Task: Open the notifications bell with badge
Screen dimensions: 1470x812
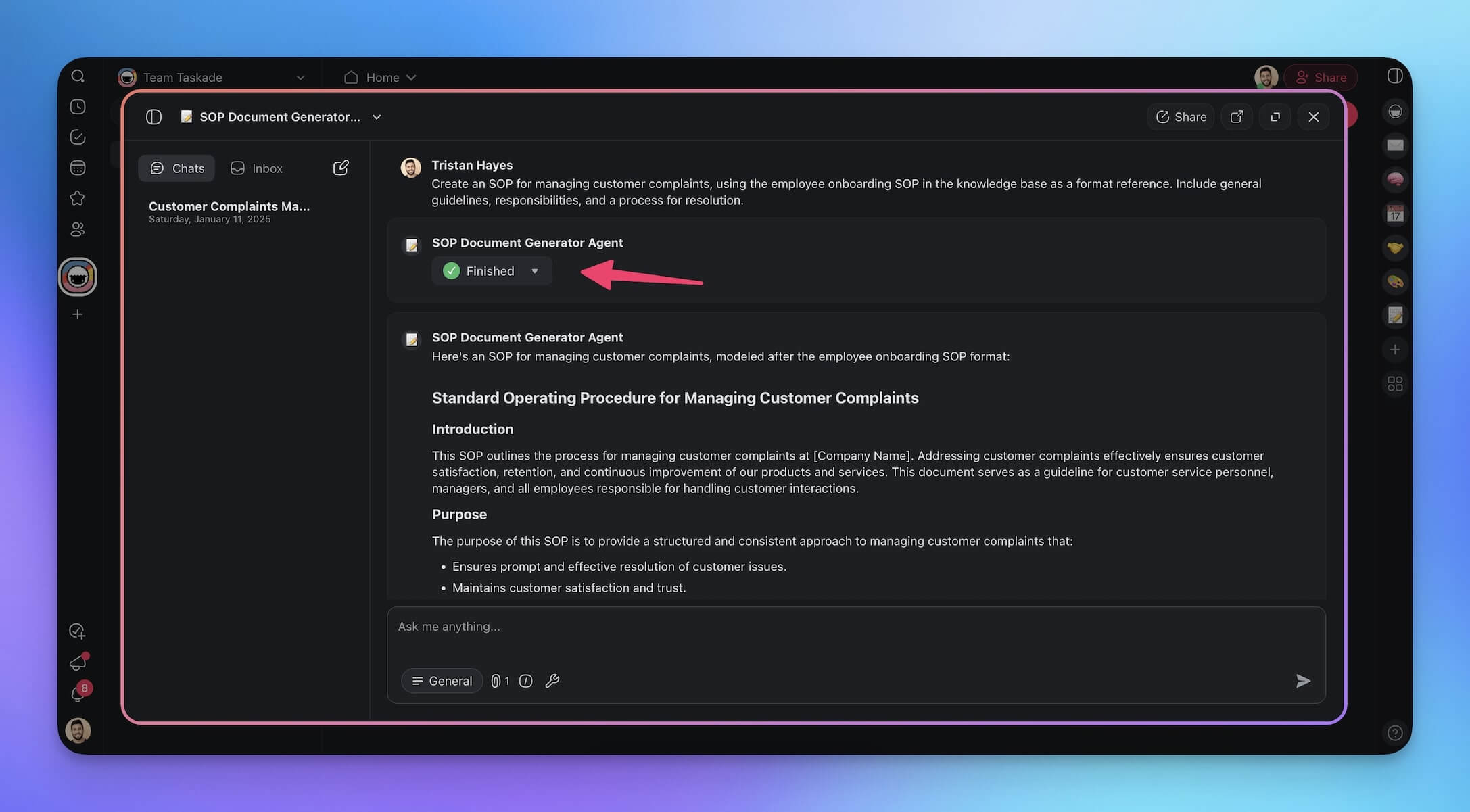Action: click(x=78, y=694)
